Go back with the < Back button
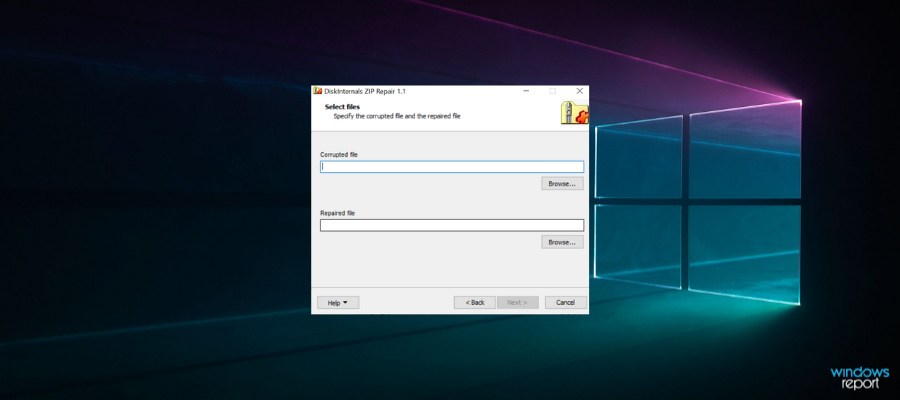 (x=475, y=302)
